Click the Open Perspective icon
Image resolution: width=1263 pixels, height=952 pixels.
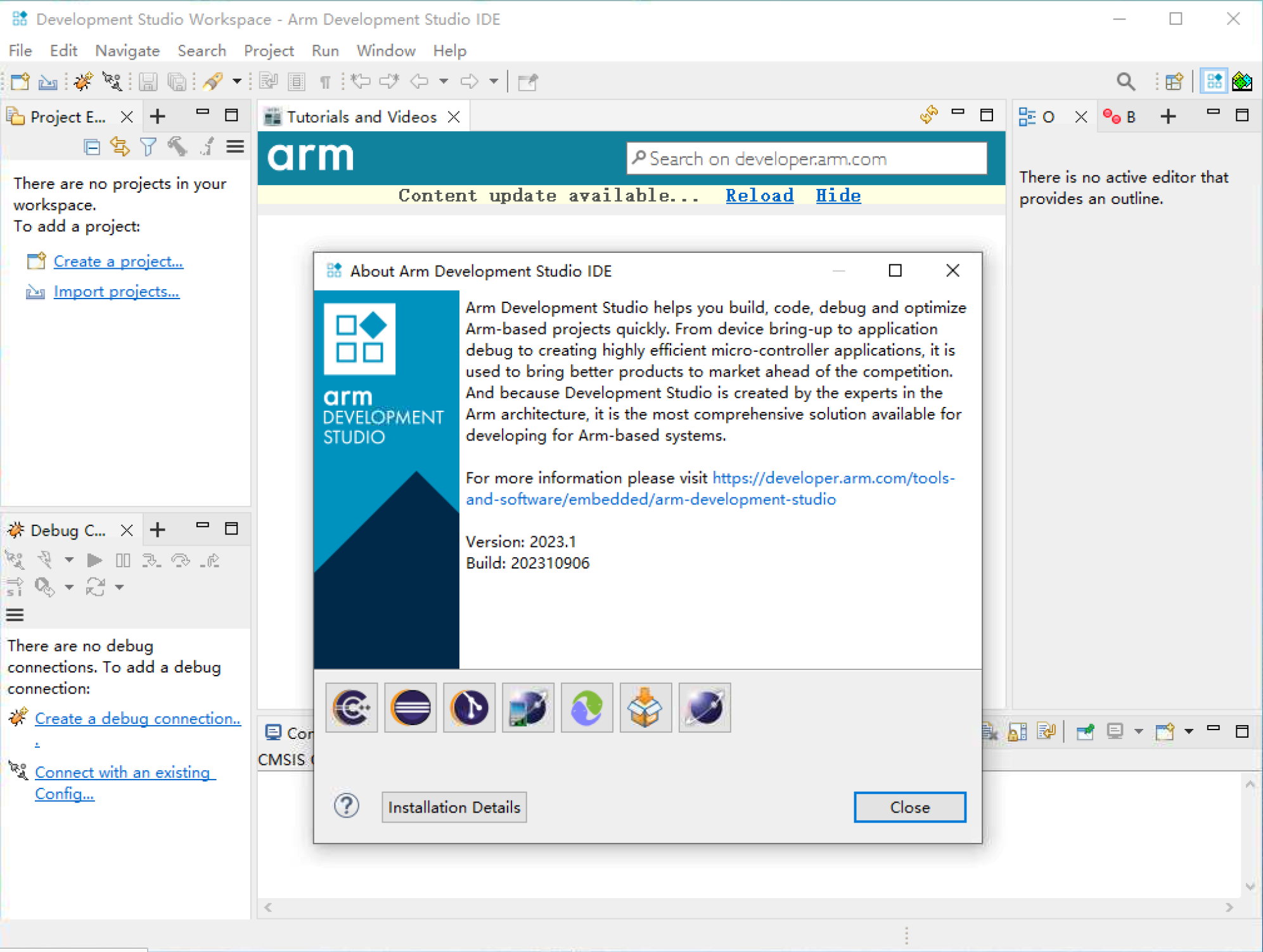pyautogui.click(x=1174, y=82)
